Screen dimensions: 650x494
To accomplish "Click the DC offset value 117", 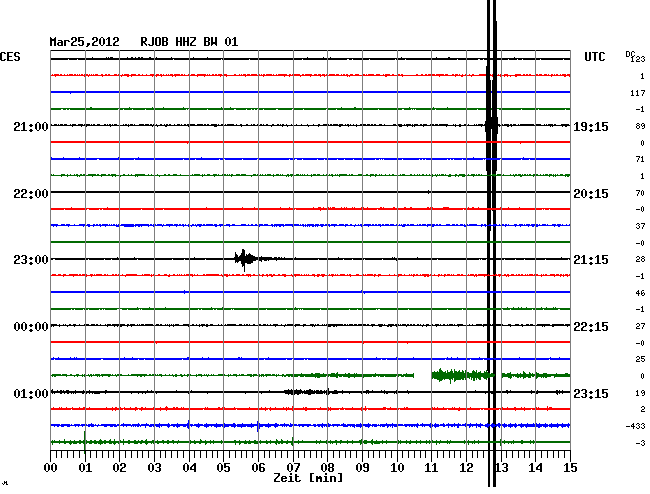I will click(638, 93).
